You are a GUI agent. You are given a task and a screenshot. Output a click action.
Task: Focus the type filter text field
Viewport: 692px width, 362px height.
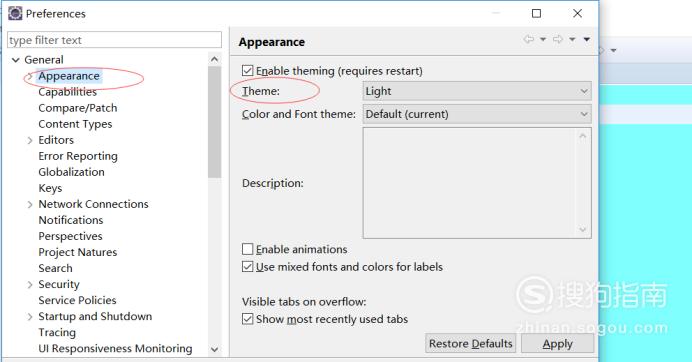(x=114, y=40)
